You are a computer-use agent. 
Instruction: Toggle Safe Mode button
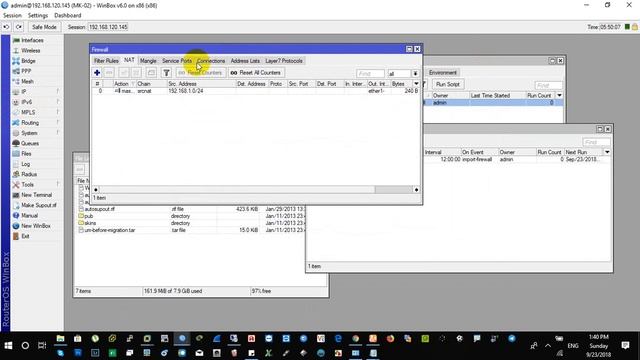(x=44, y=27)
